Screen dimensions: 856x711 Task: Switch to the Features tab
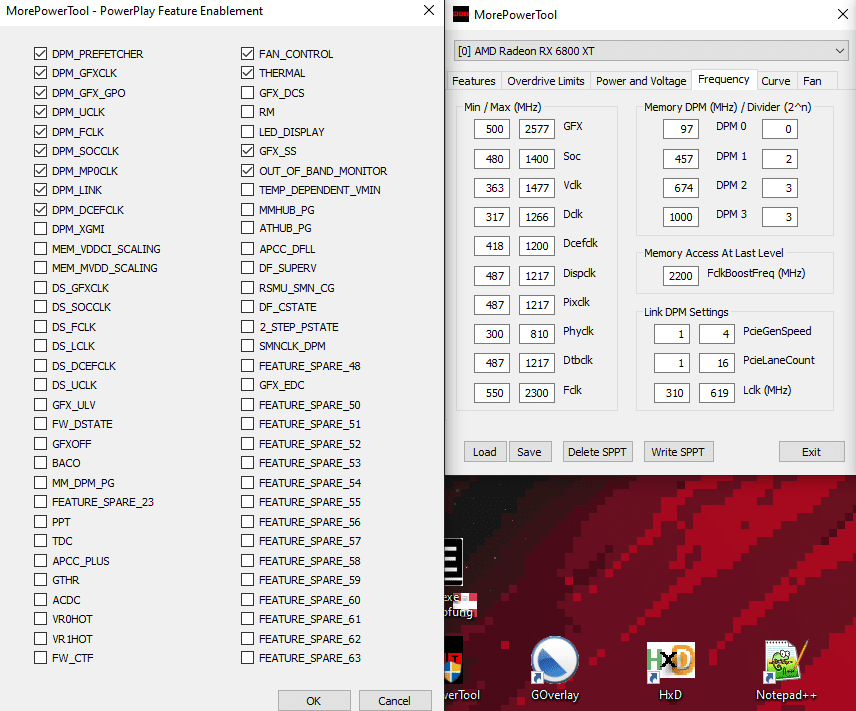pyautogui.click(x=473, y=81)
